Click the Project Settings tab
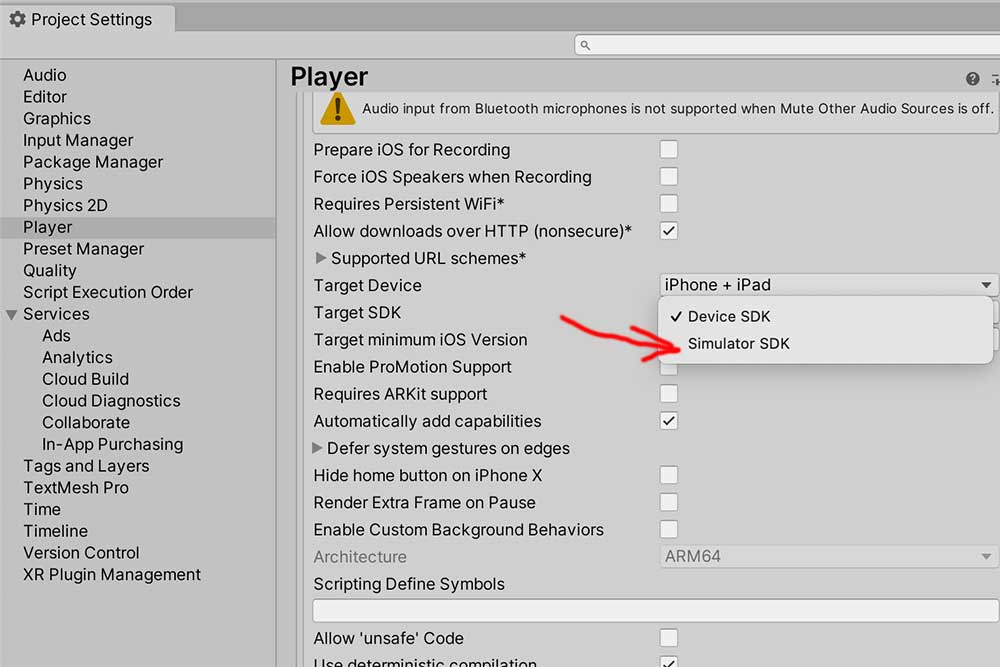This screenshot has width=1000, height=667. point(87,19)
